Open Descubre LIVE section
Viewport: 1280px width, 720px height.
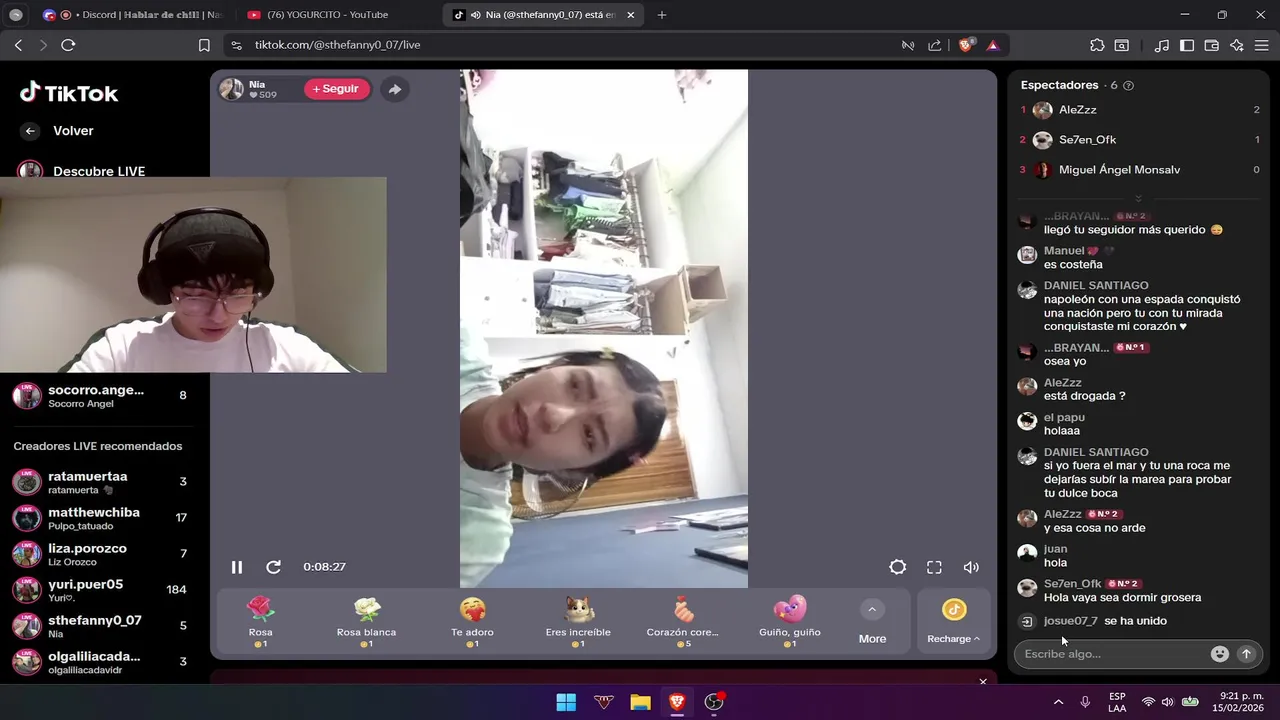click(99, 171)
